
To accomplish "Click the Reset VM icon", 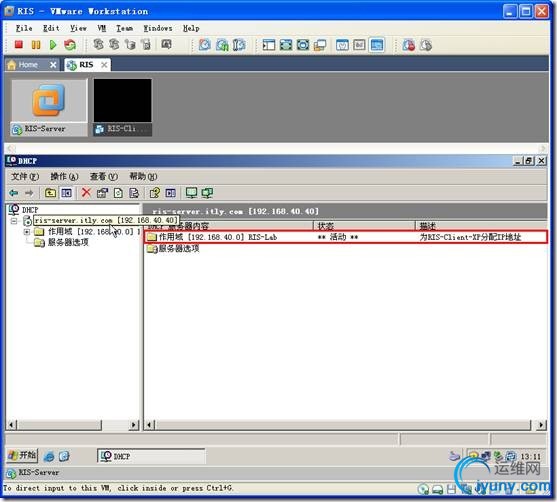I will (x=70, y=45).
